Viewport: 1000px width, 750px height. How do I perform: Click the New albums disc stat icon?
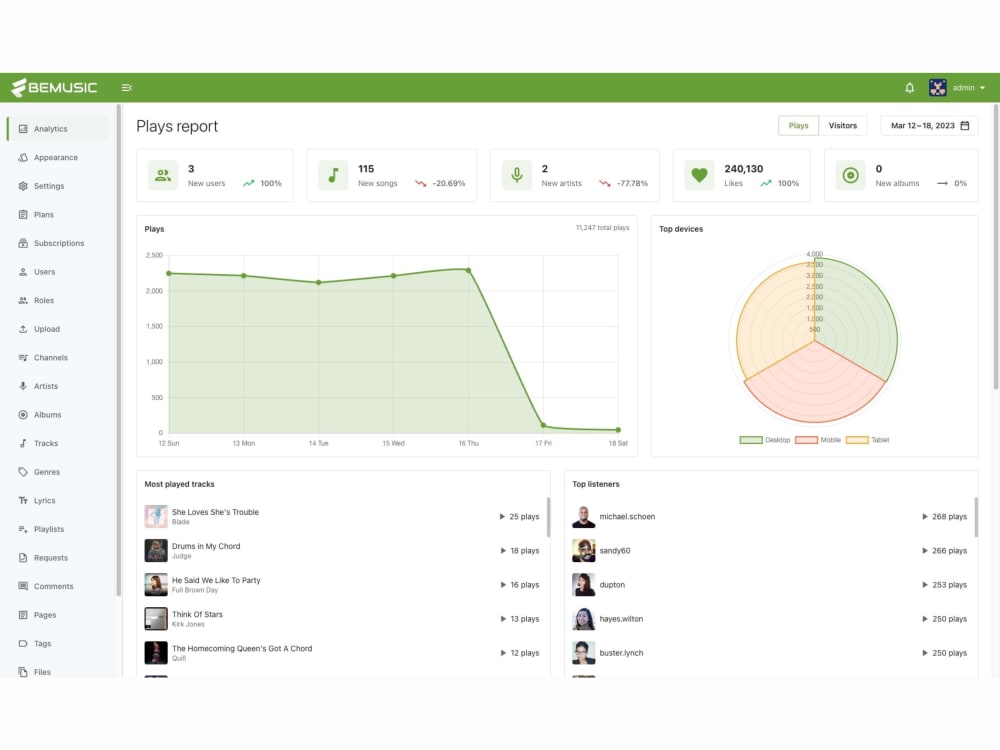[x=851, y=175]
